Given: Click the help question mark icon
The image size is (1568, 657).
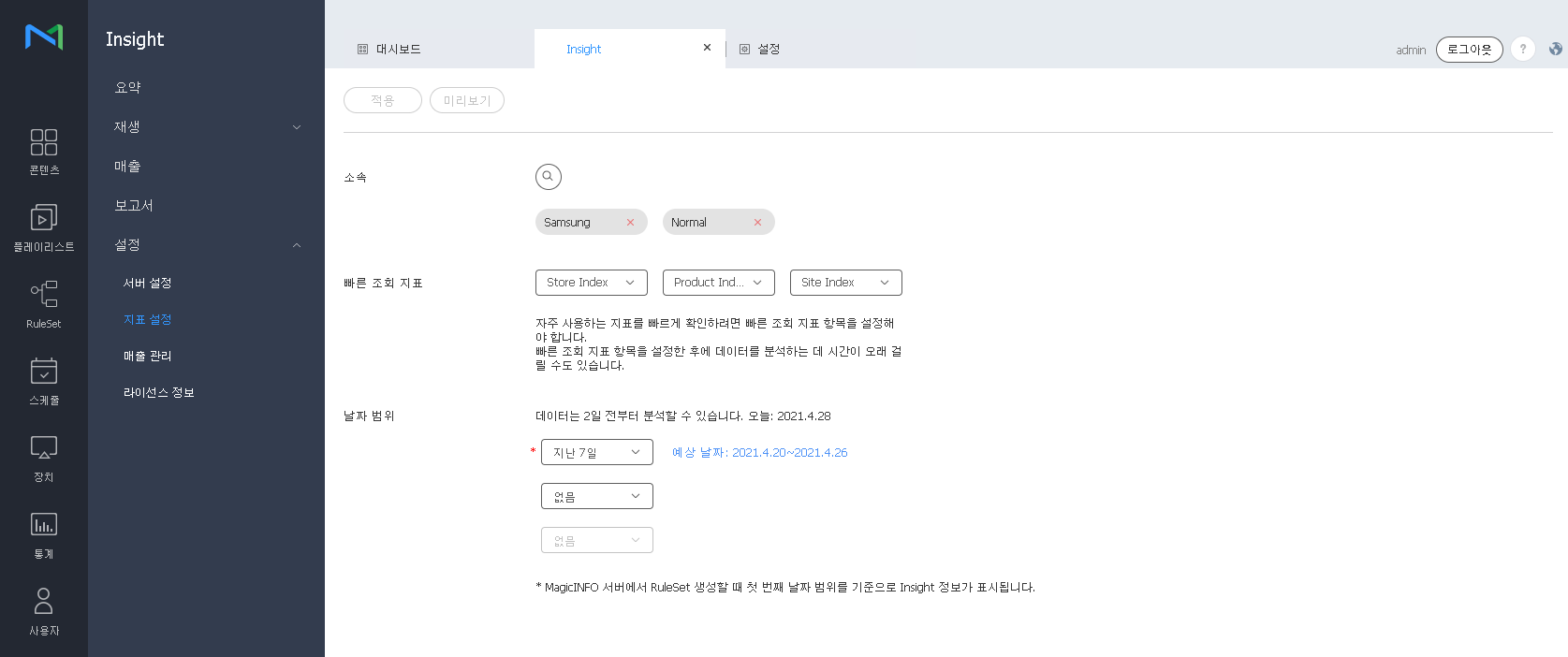Looking at the screenshot, I should point(1522,50).
